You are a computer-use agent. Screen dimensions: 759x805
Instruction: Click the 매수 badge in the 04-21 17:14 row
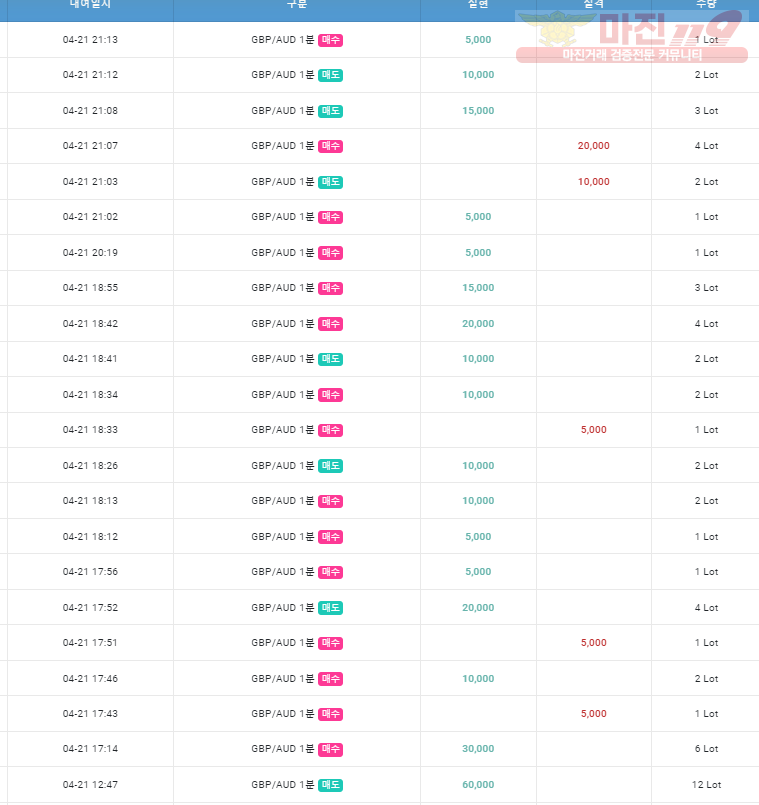(330, 749)
